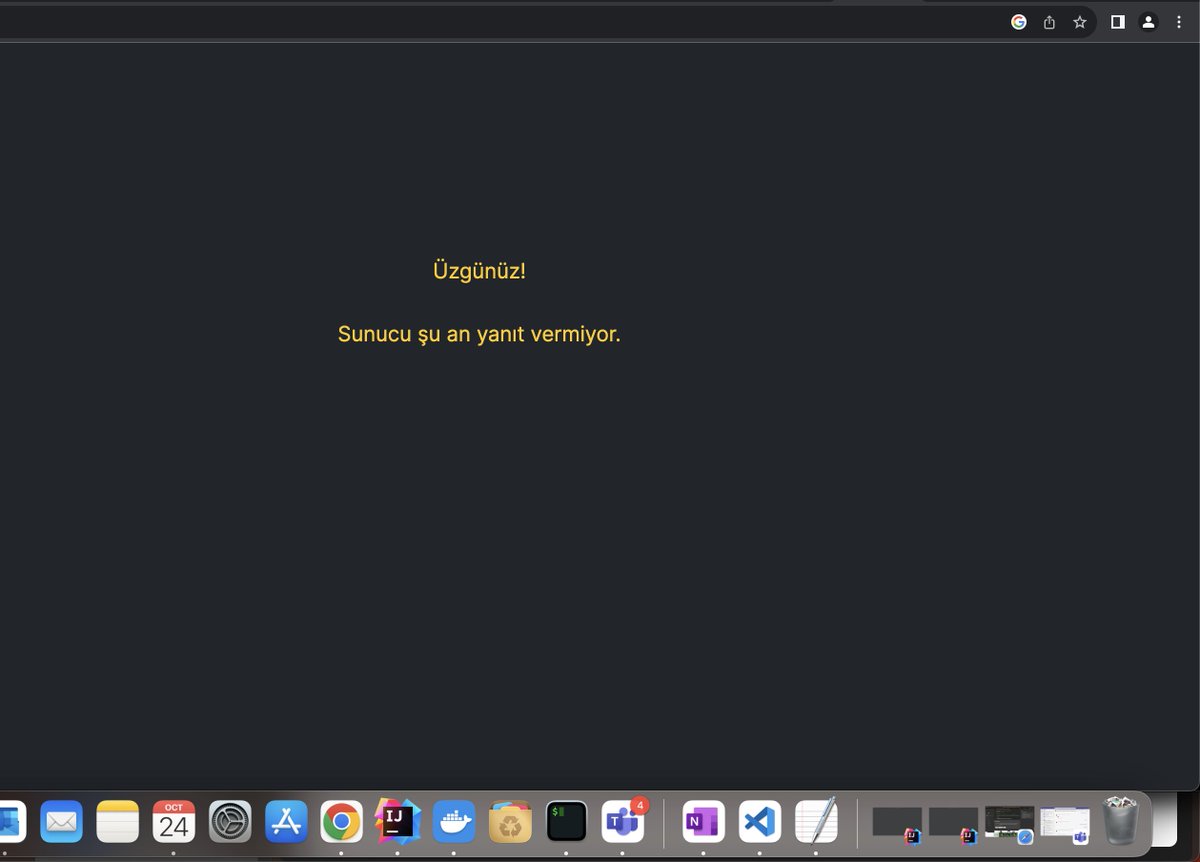Open Docker Desktop from the dock
Image resolution: width=1200 pixels, height=862 pixels.
pos(454,822)
